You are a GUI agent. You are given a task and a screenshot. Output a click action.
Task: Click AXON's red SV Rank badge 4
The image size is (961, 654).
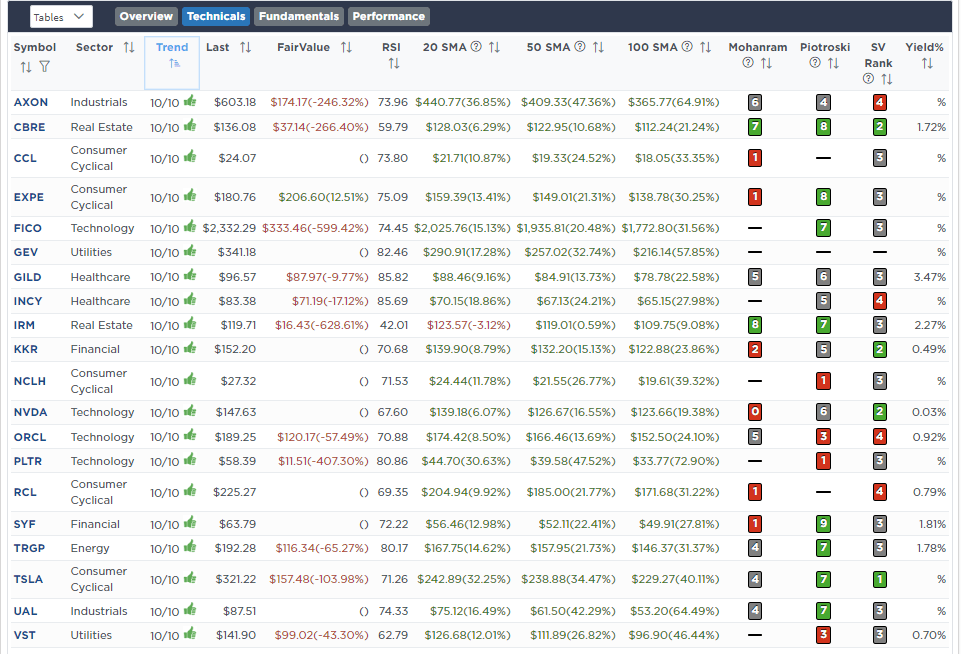click(879, 102)
